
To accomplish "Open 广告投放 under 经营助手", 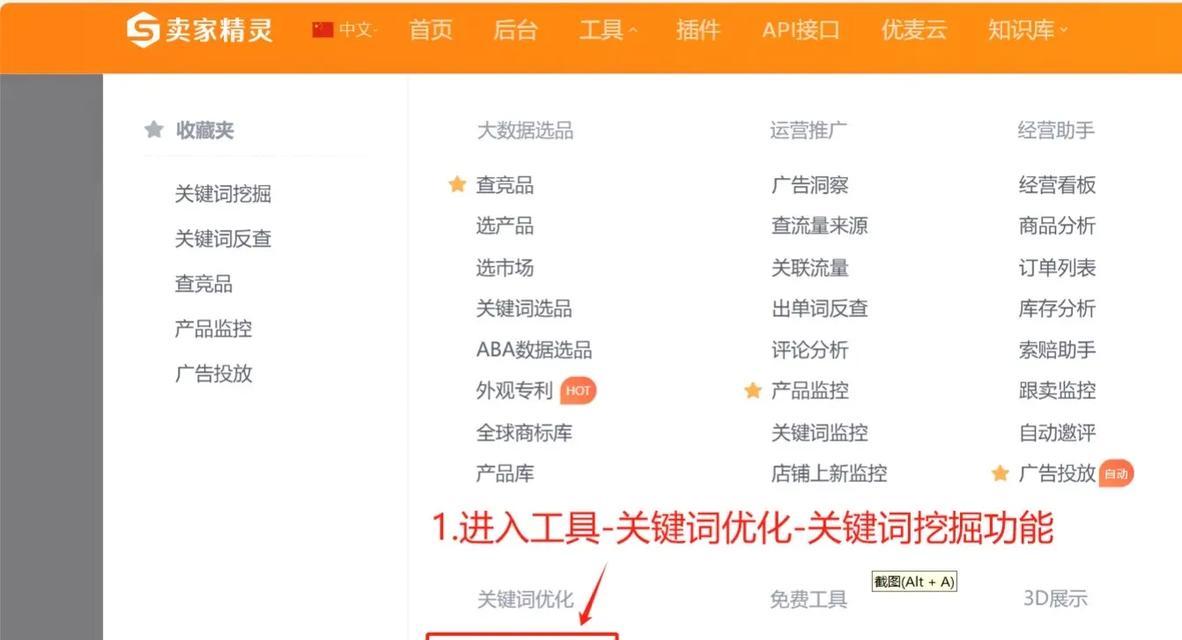I will 1058,473.
